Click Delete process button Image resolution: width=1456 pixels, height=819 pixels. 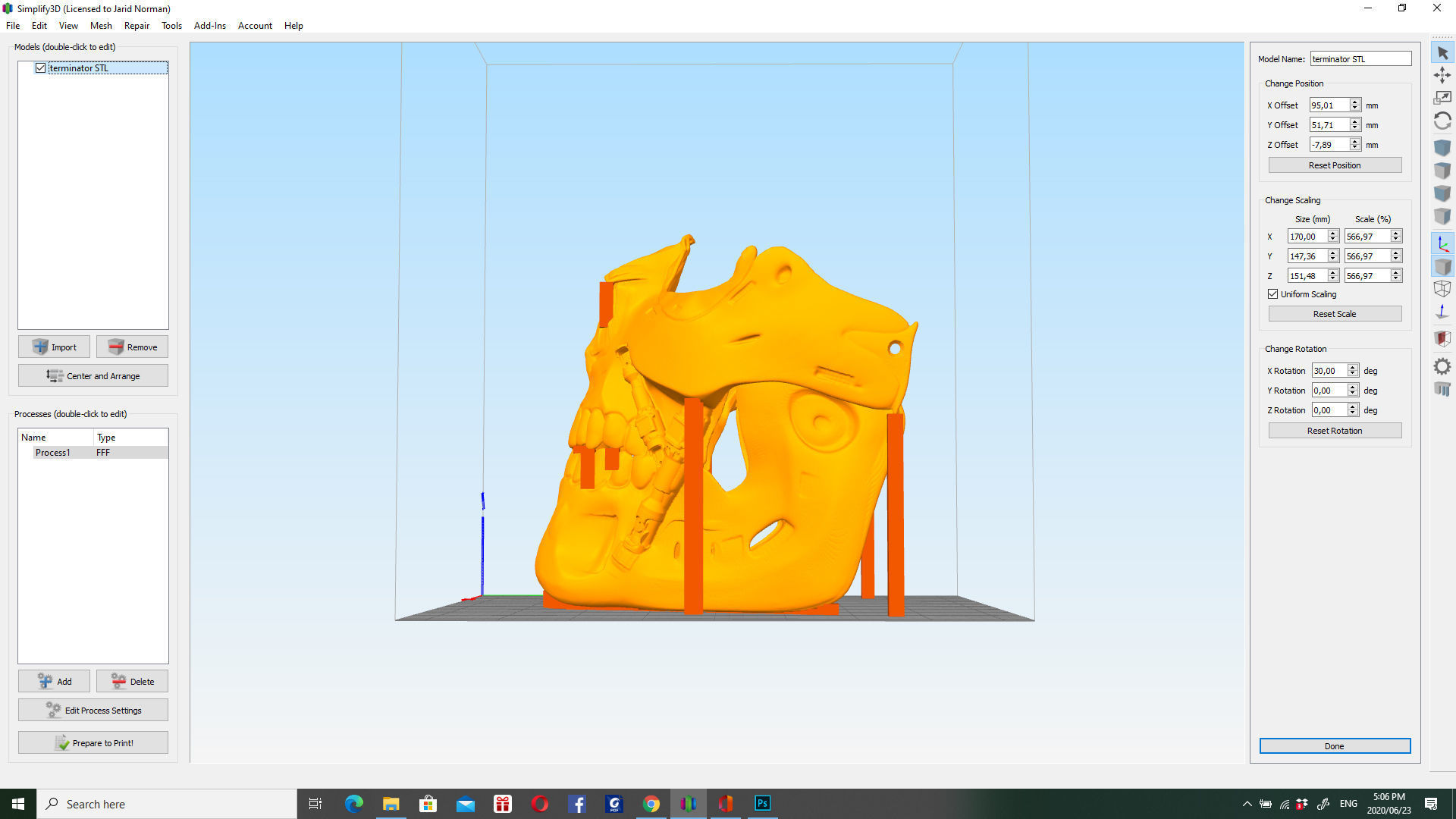pos(132,682)
